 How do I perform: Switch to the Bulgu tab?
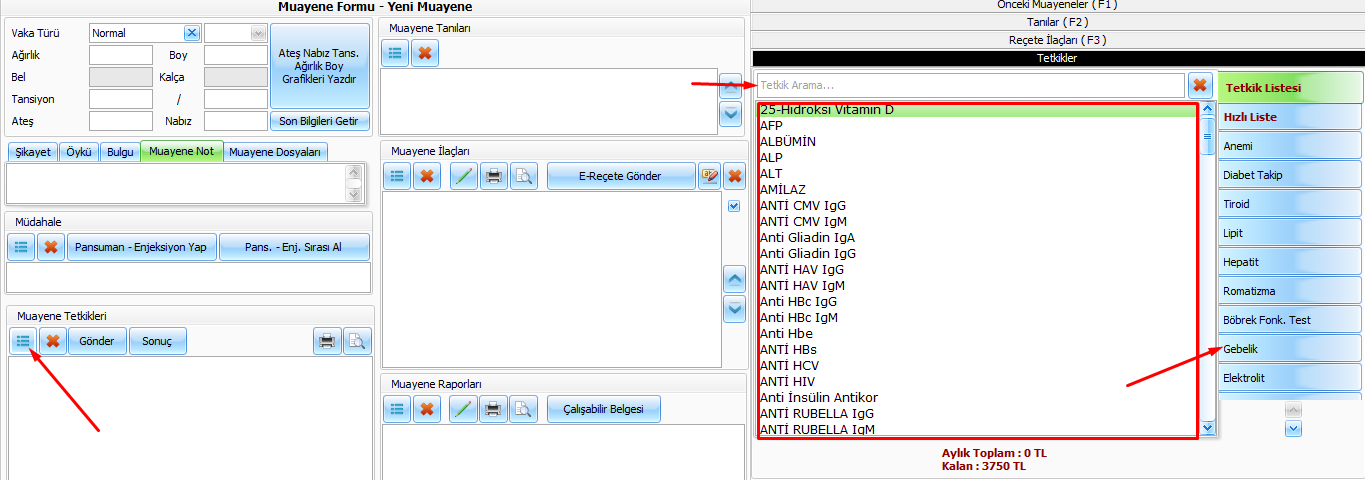[120, 152]
